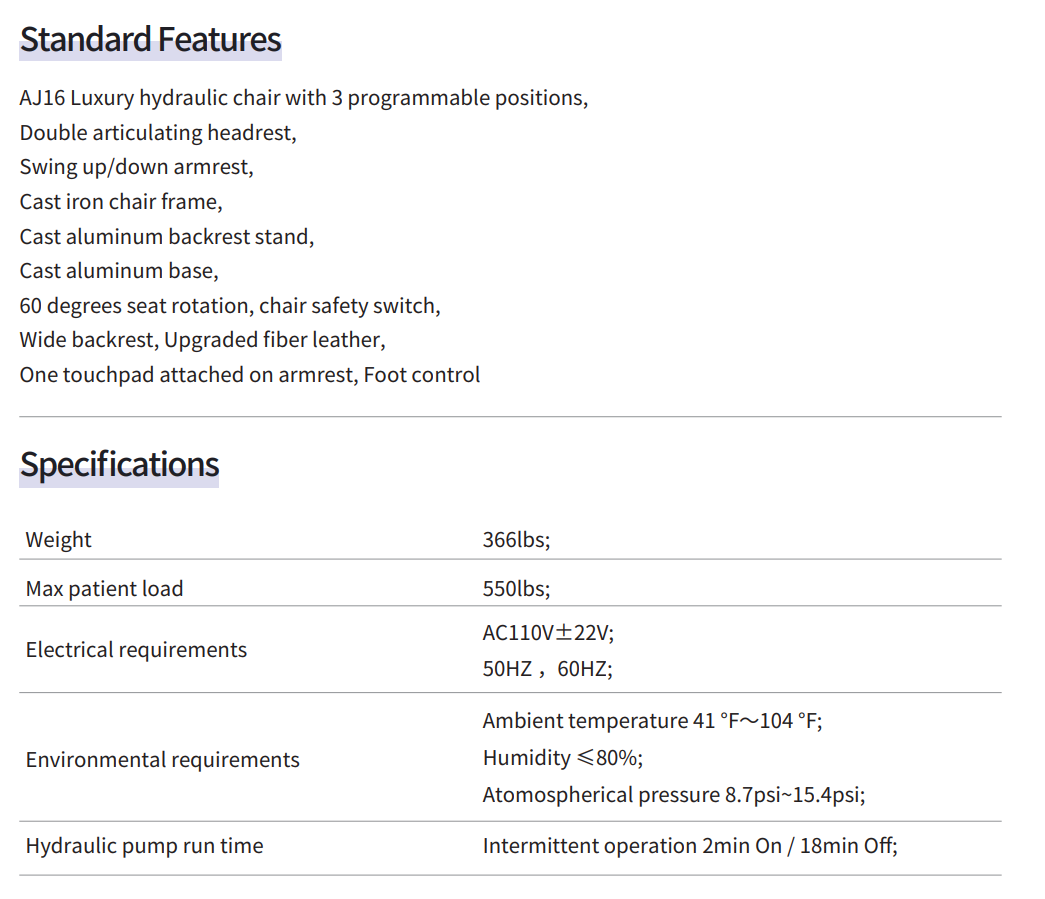Click the Standard Features heading
The height and width of the screenshot is (899, 1045).
pyautogui.click(x=150, y=40)
